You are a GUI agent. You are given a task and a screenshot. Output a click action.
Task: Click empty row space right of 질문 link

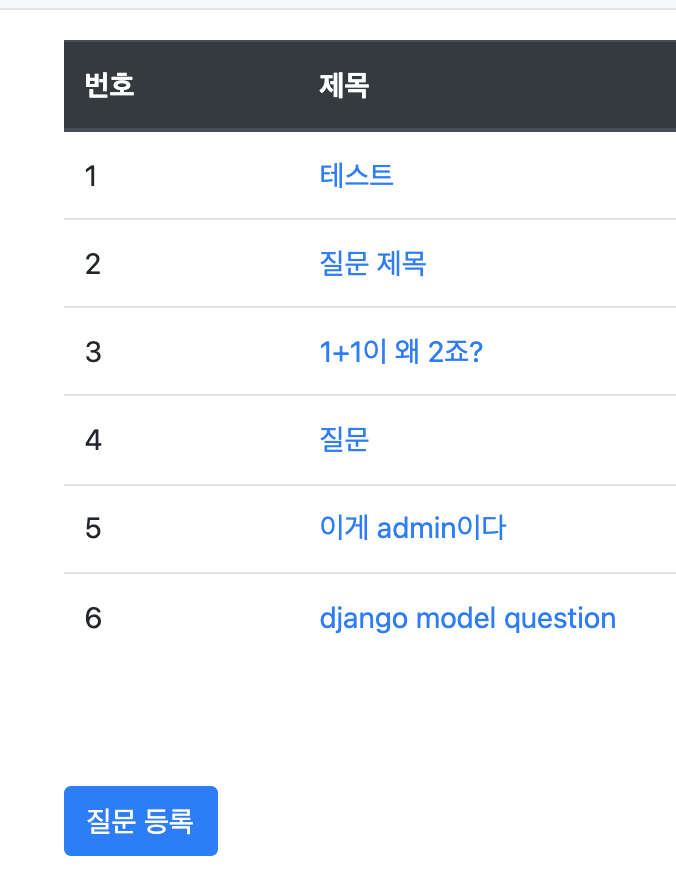522,440
